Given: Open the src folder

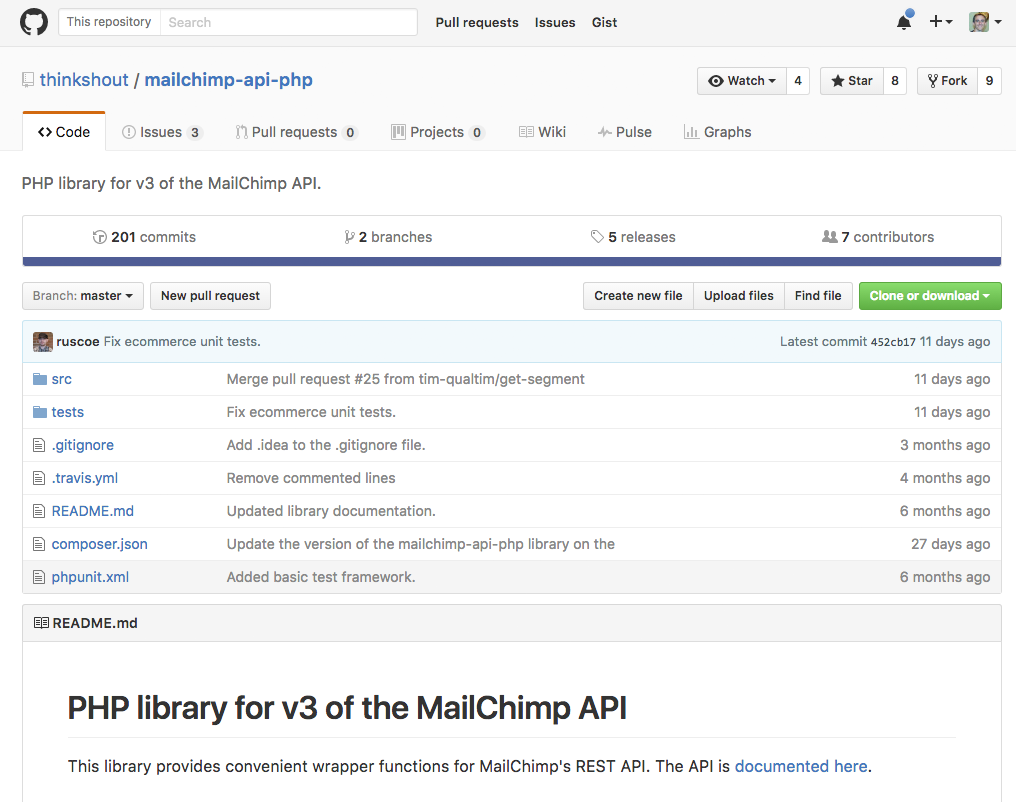Looking at the screenshot, I should tap(62, 379).
